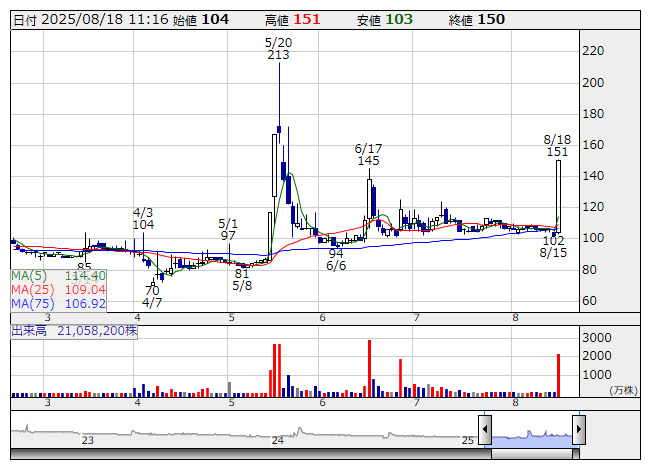Click the right range handle arrow in navigator
Image resolution: width=653 pixels, height=470 pixels.
pos(578,431)
